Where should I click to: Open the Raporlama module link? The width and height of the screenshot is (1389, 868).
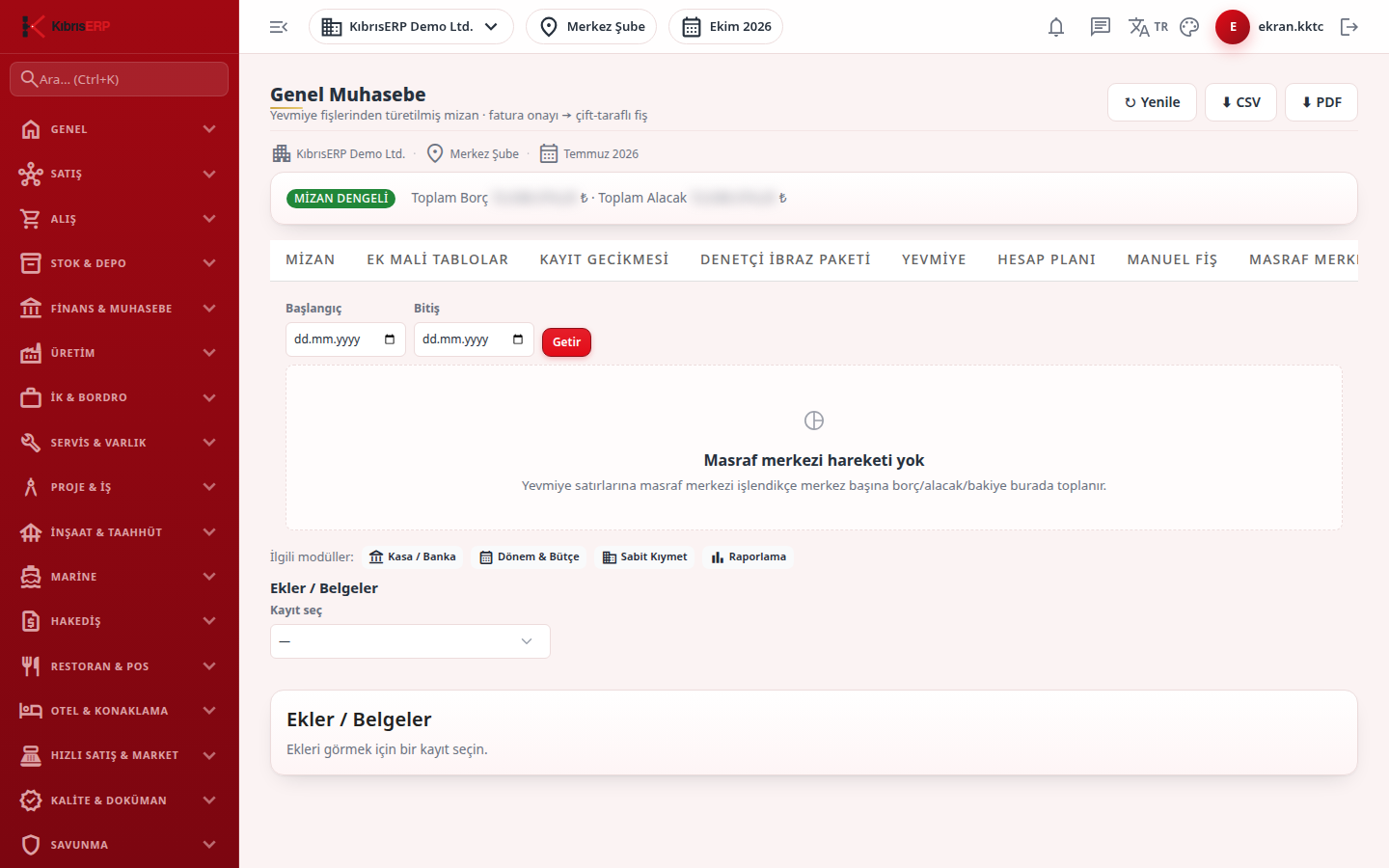click(x=749, y=557)
